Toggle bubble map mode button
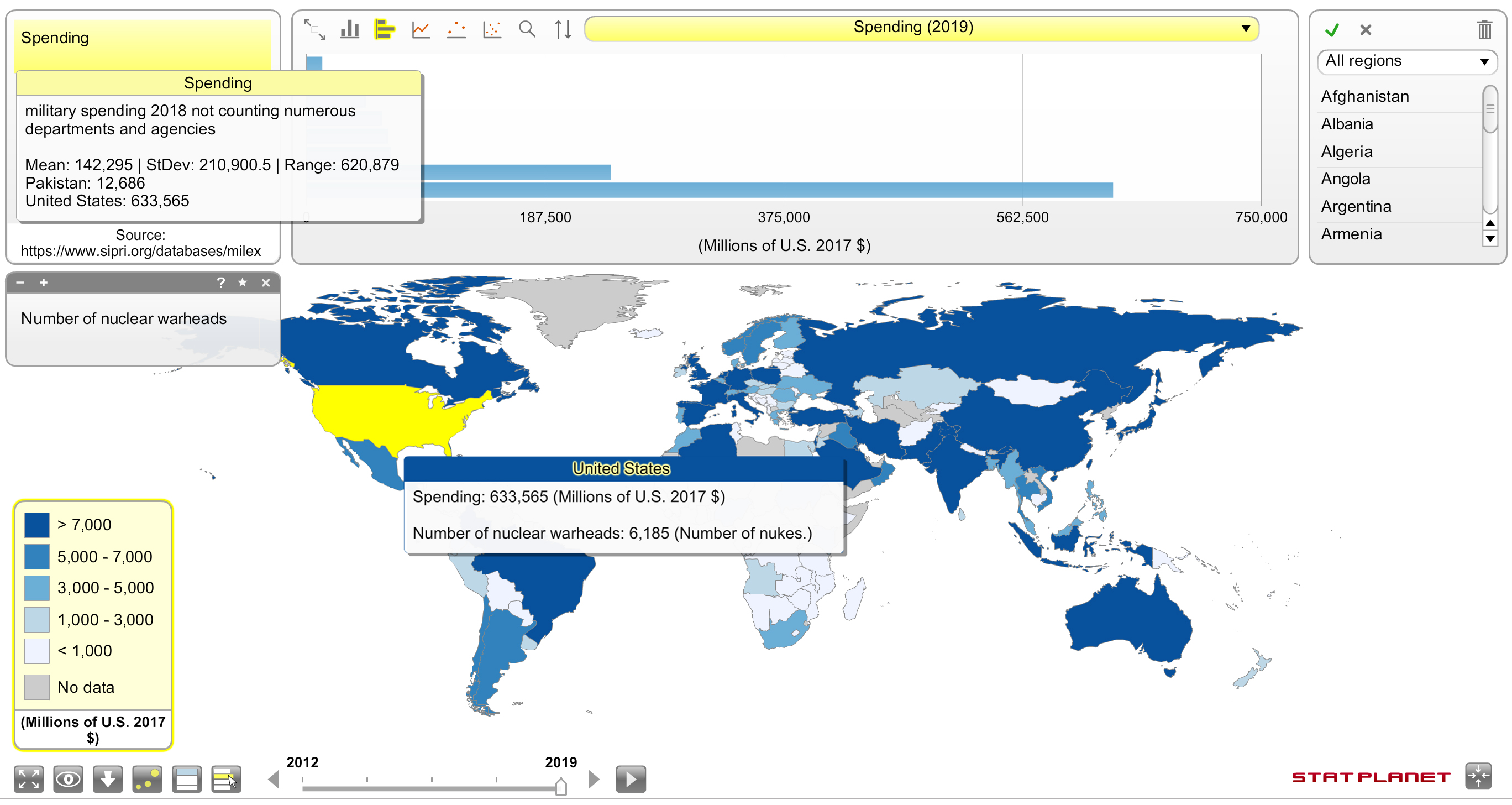The height and width of the screenshot is (805, 1512). [x=147, y=779]
